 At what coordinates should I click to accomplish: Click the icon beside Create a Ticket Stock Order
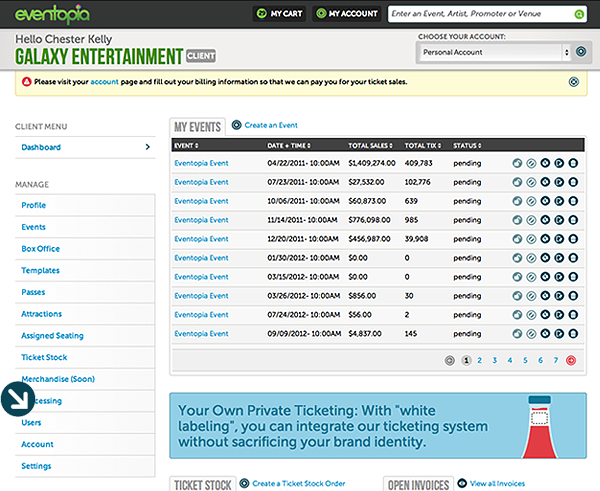244,483
